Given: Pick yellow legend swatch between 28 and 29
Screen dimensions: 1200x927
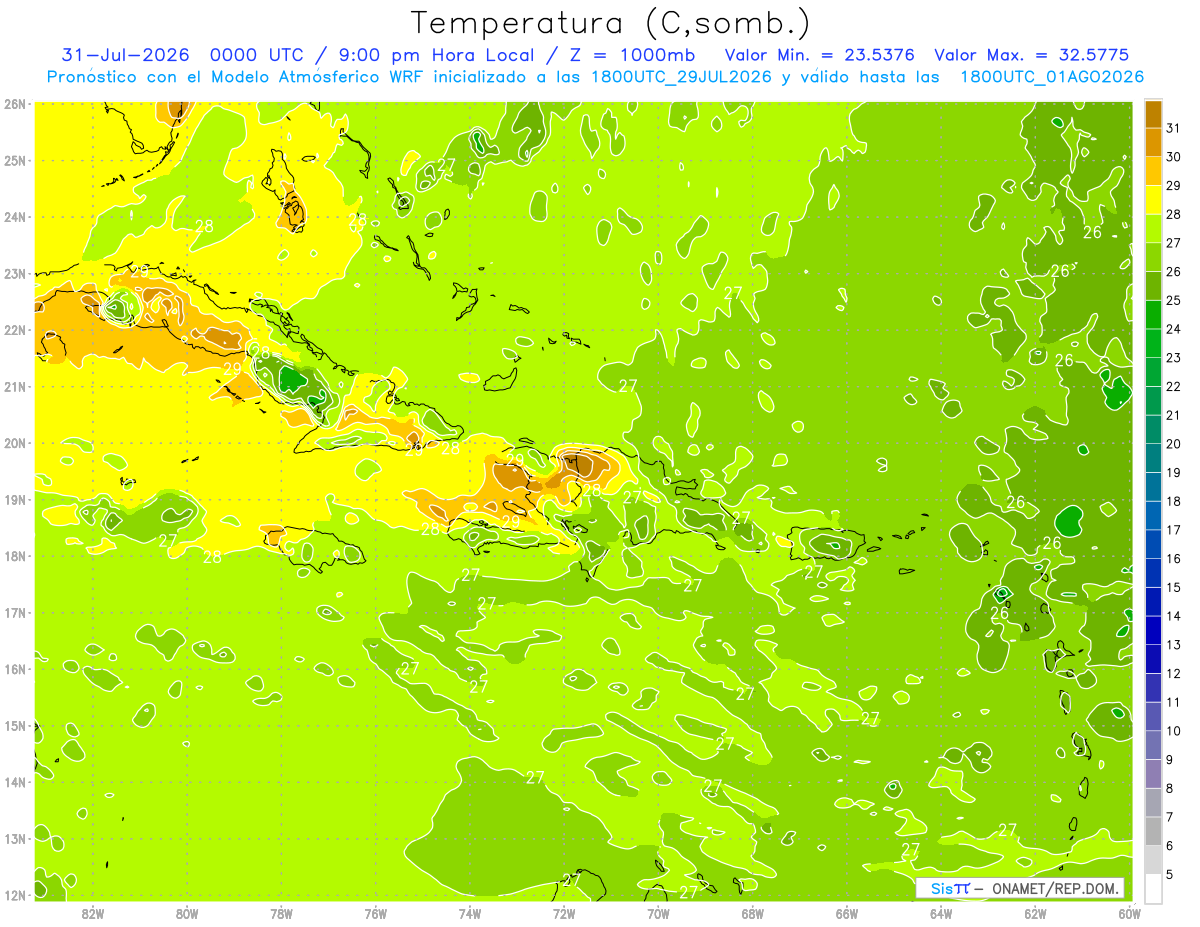Looking at the screenshot, I should pyautogui.click(x=1153, y=200).
